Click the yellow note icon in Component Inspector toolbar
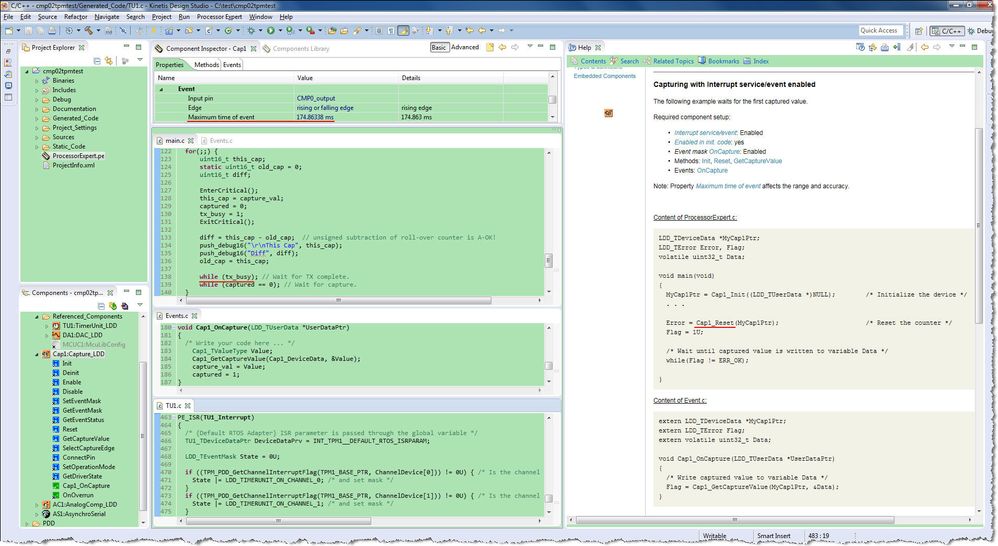998x546 pixels. click(x=489, y=48)
